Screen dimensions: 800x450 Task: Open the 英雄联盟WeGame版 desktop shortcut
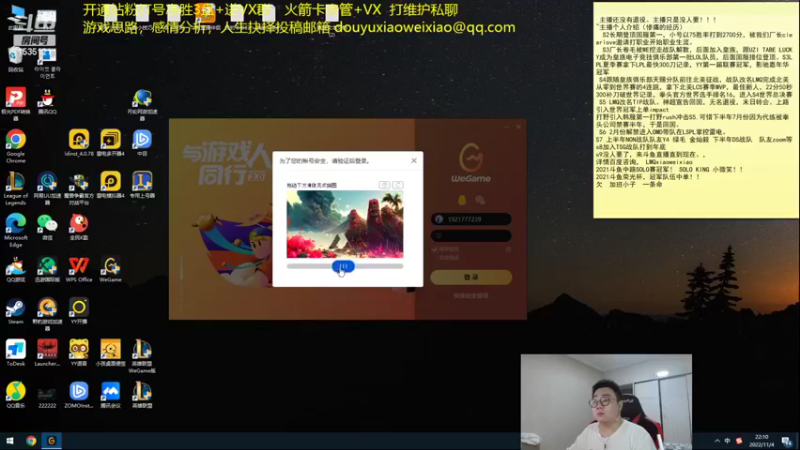(142, 356)
